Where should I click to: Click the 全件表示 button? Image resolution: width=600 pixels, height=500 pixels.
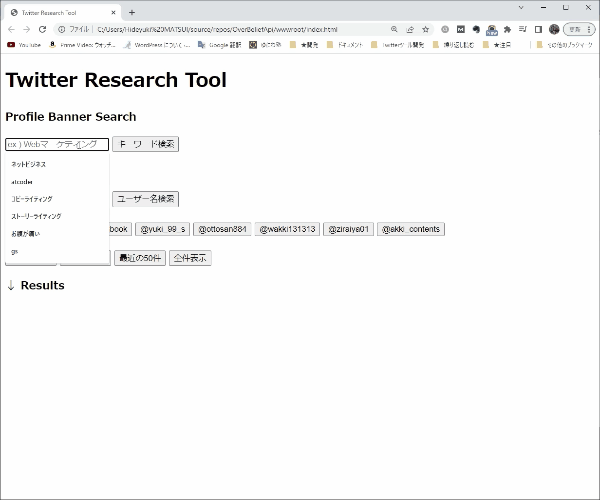point(189,258)
